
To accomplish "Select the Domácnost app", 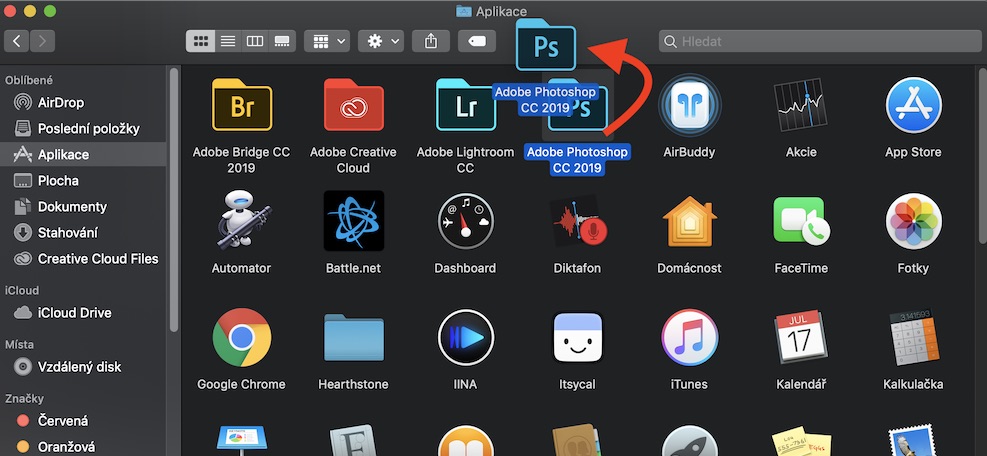I will [689, 221].
